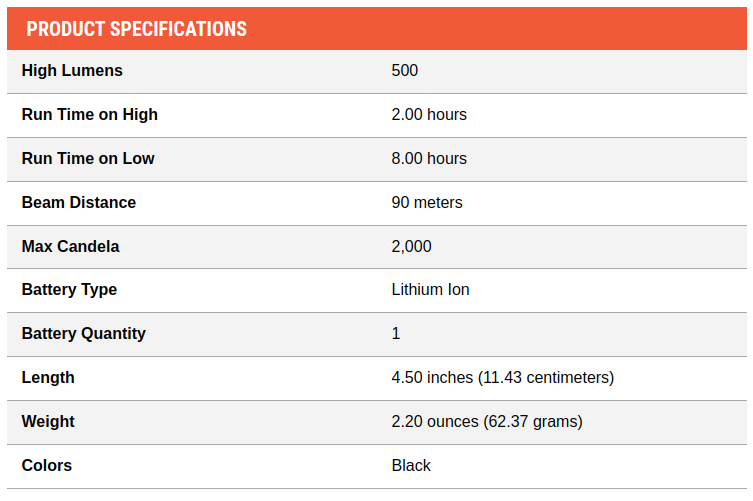Select the Colors label
Screen dimensions: 753x501
click(x=47, y=465)
